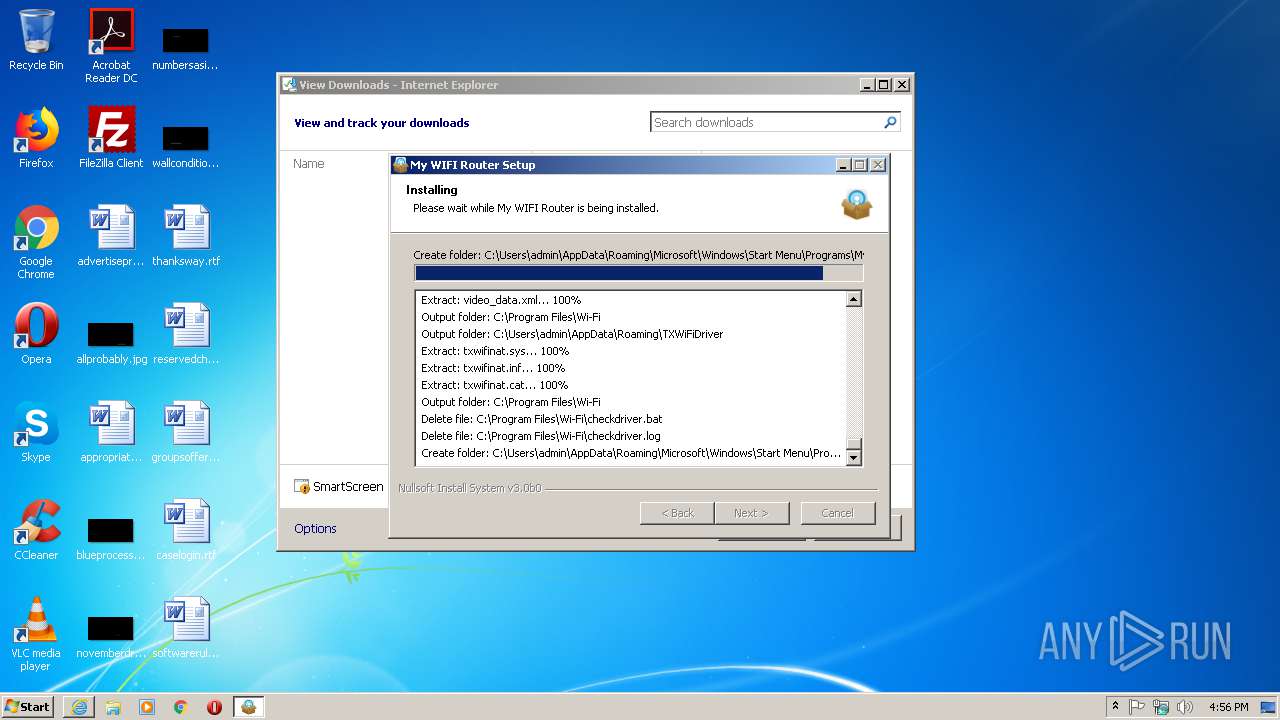
Task: Select log line "Extract: video_data.xml... 100%"
Action: point(501,300)
